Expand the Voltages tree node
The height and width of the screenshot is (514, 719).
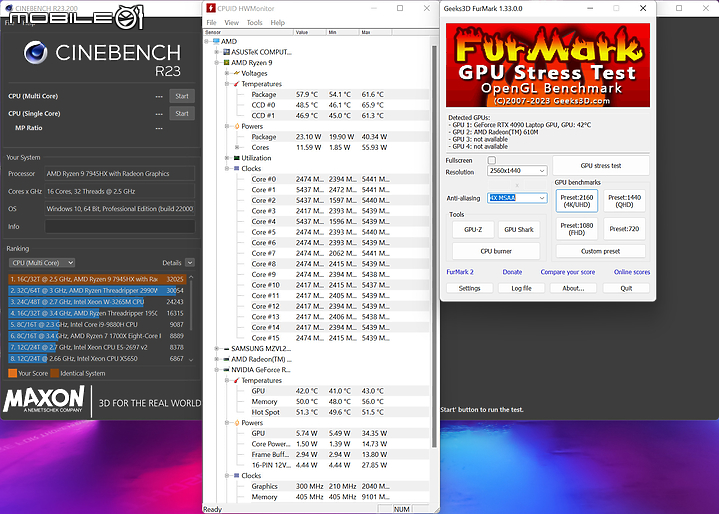(227, 73)
